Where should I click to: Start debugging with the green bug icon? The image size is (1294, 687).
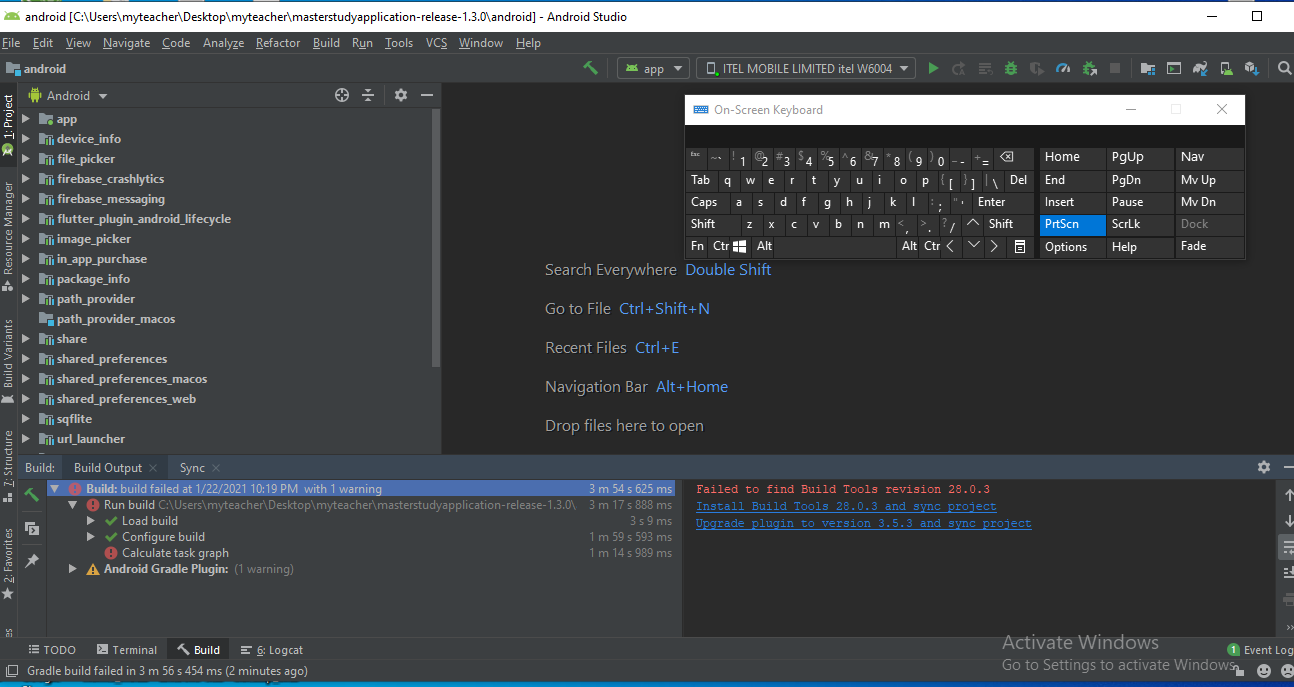(x=1011, y=68)
